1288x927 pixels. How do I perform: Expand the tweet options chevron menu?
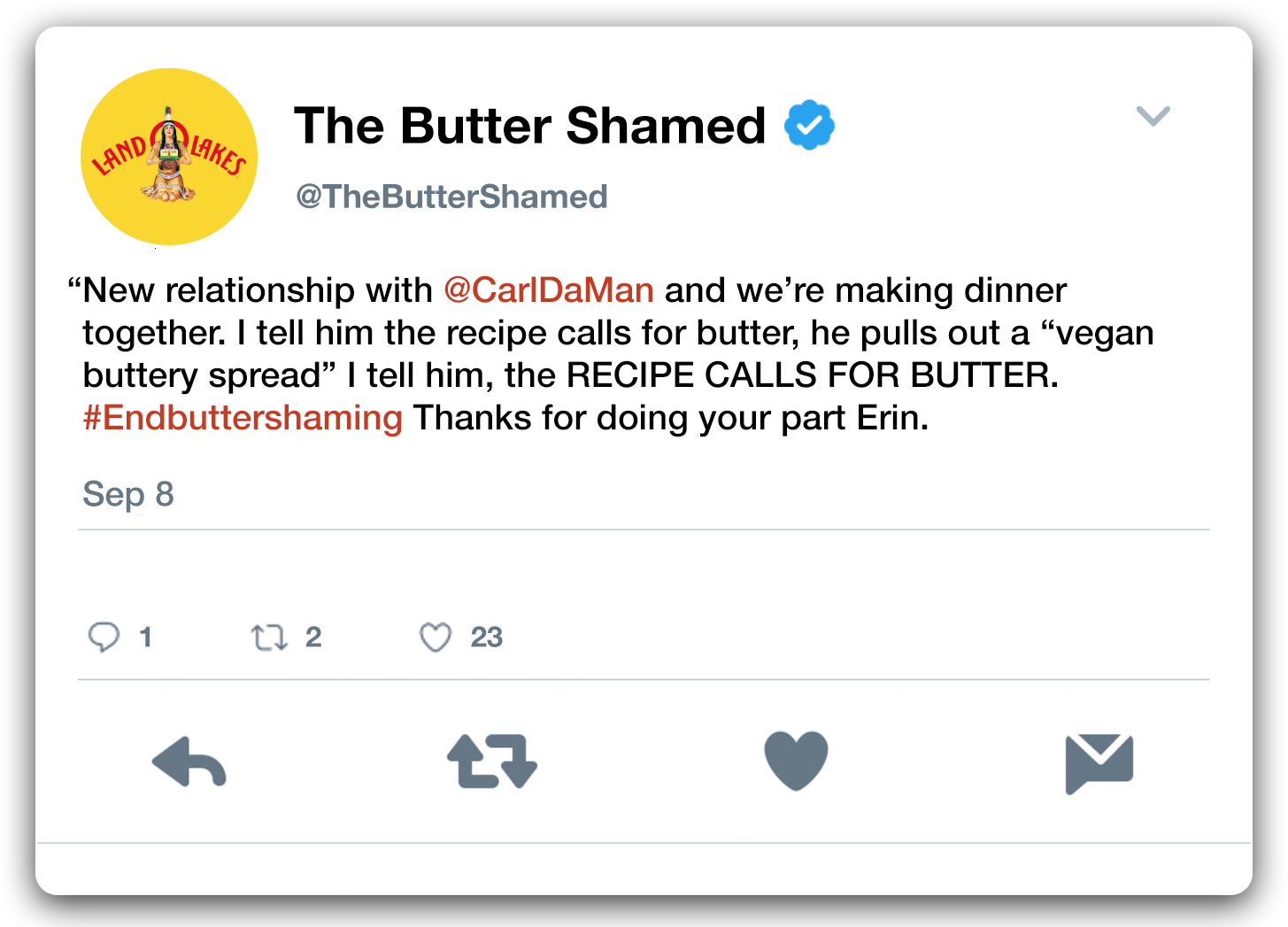pyautogui.click(x=1153, y=116)
